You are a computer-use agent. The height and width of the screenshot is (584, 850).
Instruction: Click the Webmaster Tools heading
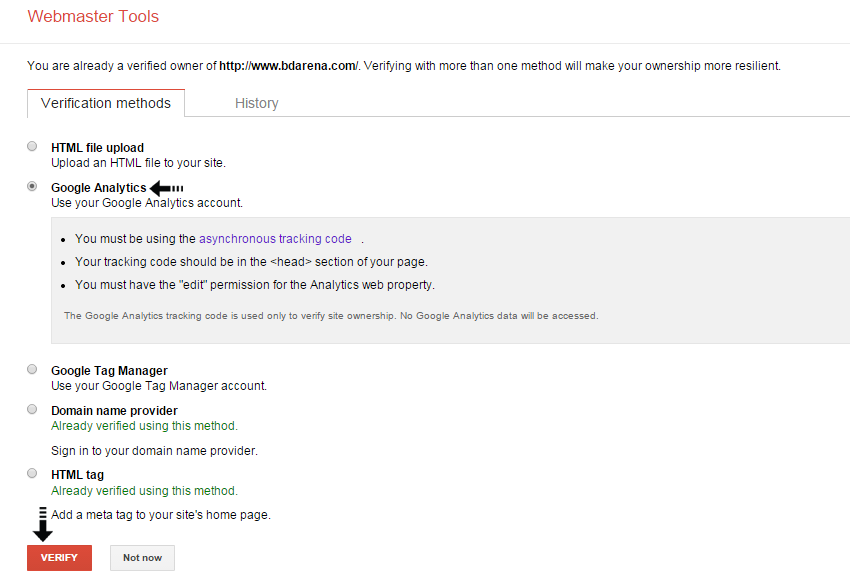tap(93, 17)
